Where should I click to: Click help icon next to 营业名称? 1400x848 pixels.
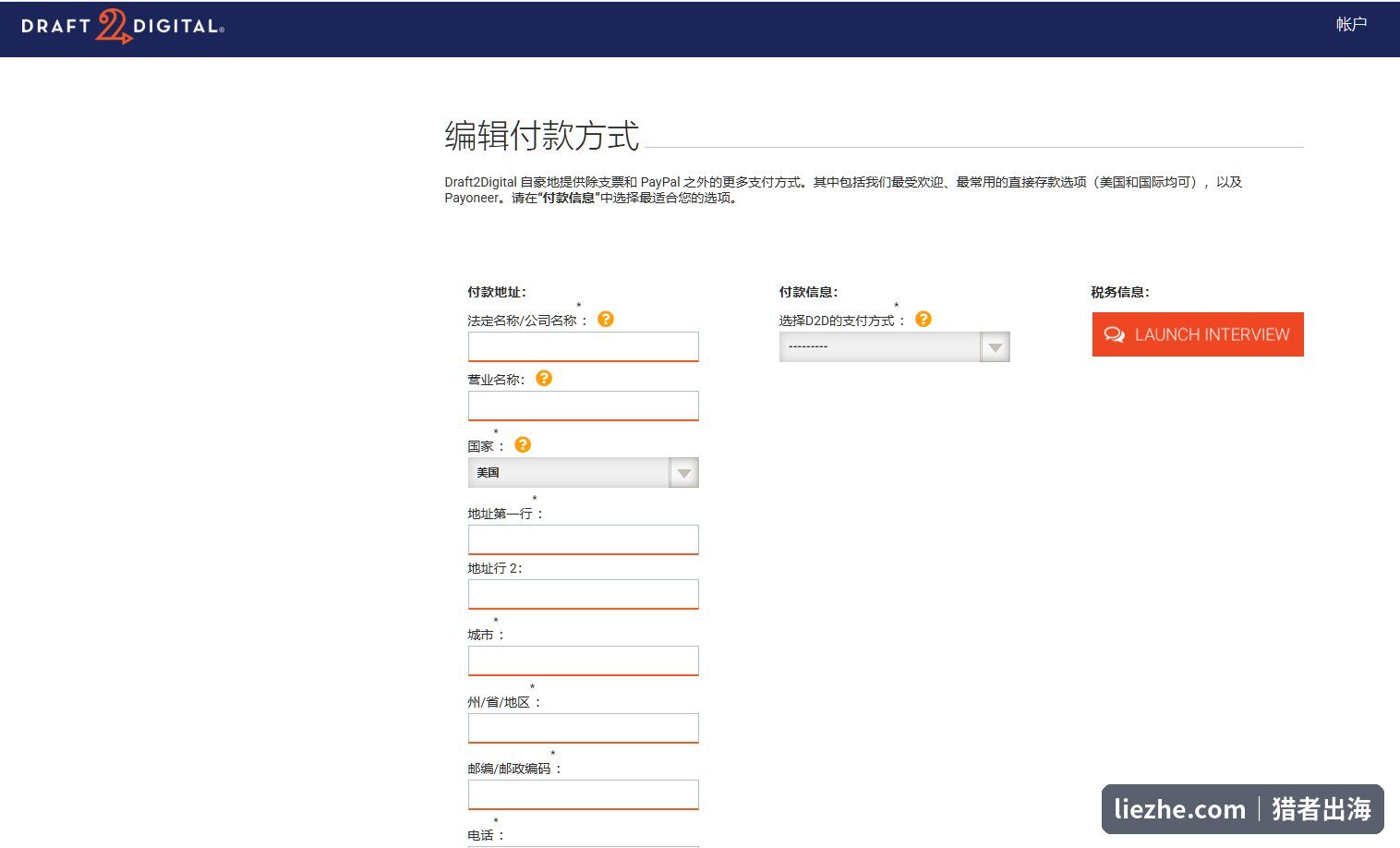(544, 378)
